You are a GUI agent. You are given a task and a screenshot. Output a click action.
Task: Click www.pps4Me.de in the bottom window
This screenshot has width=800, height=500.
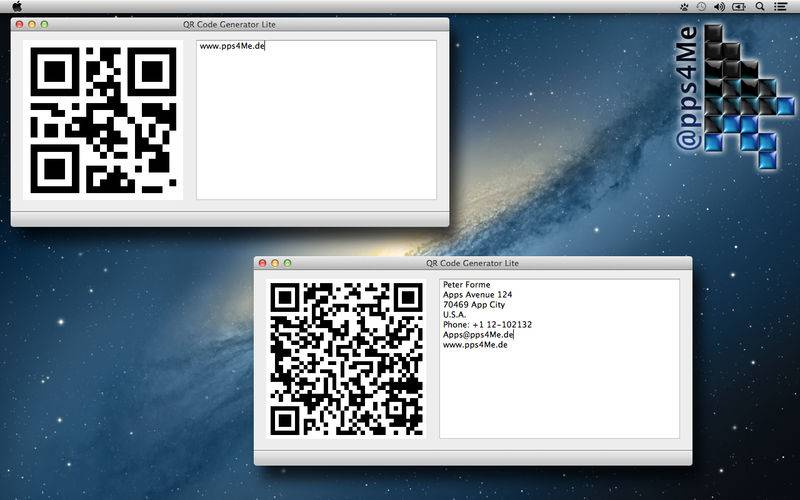coord(475,345)
